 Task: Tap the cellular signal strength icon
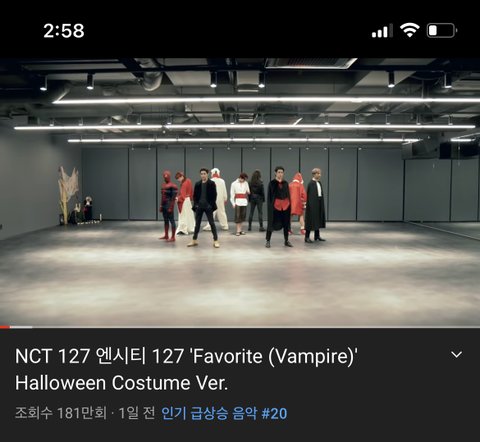382,31
